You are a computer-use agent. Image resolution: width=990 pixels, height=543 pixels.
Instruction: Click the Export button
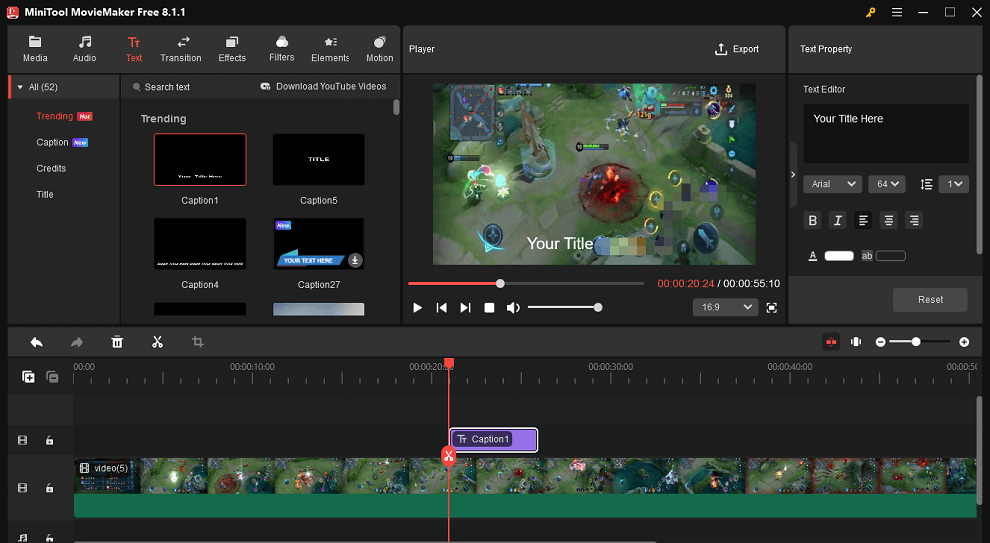point(737,49)
